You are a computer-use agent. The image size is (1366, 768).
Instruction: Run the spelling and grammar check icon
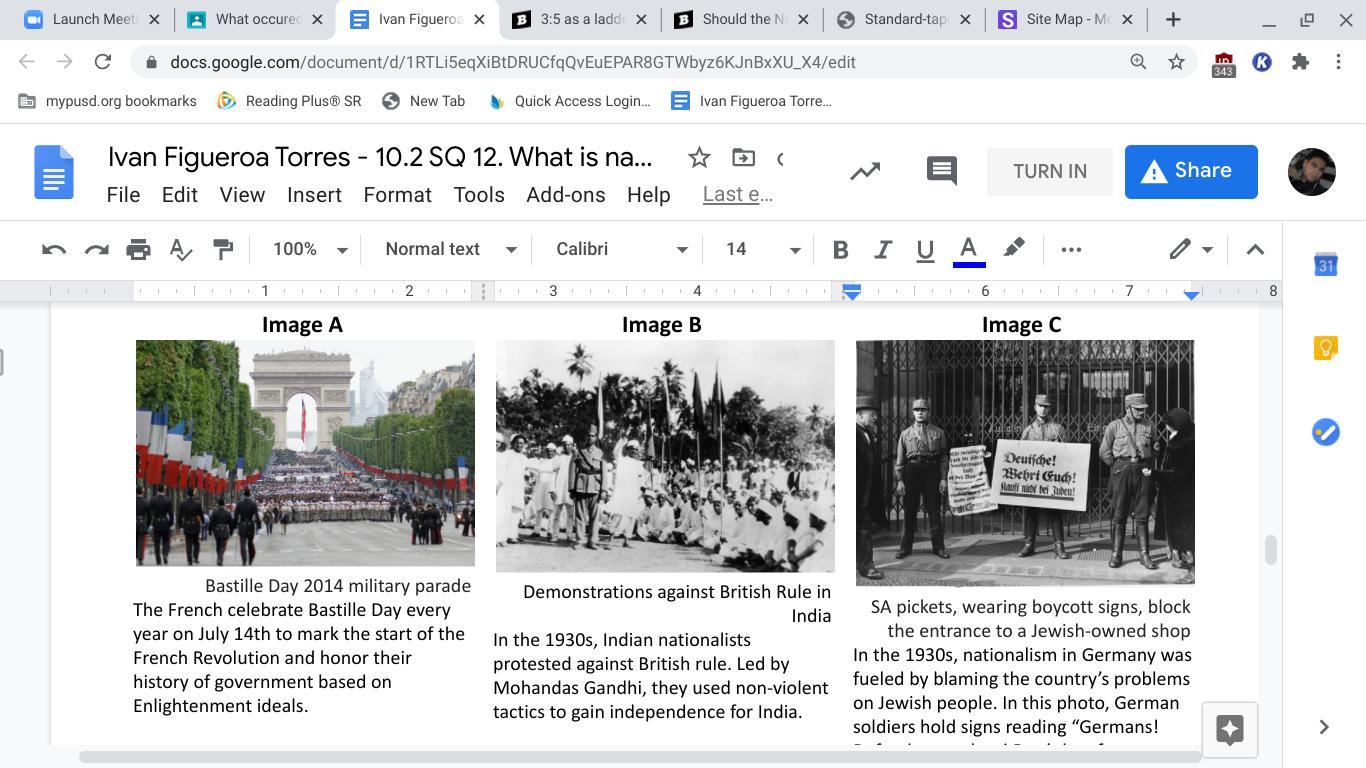point(181,249)
